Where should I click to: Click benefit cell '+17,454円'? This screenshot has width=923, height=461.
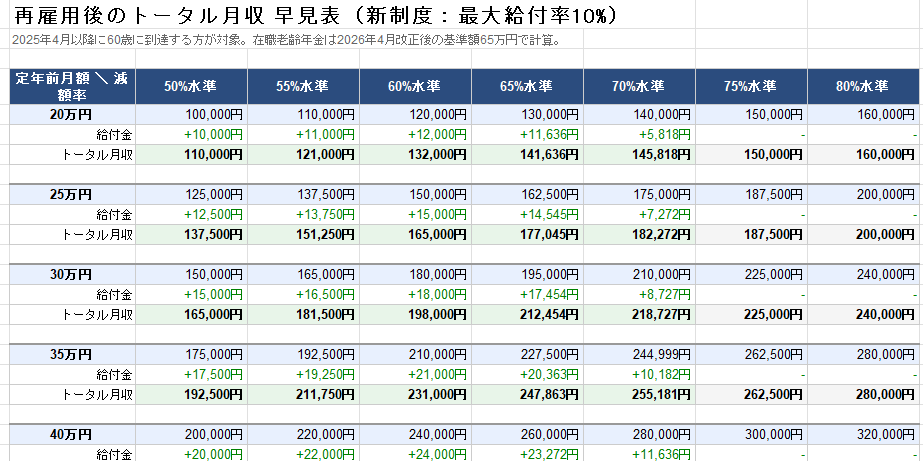click(x=527, y=295)
